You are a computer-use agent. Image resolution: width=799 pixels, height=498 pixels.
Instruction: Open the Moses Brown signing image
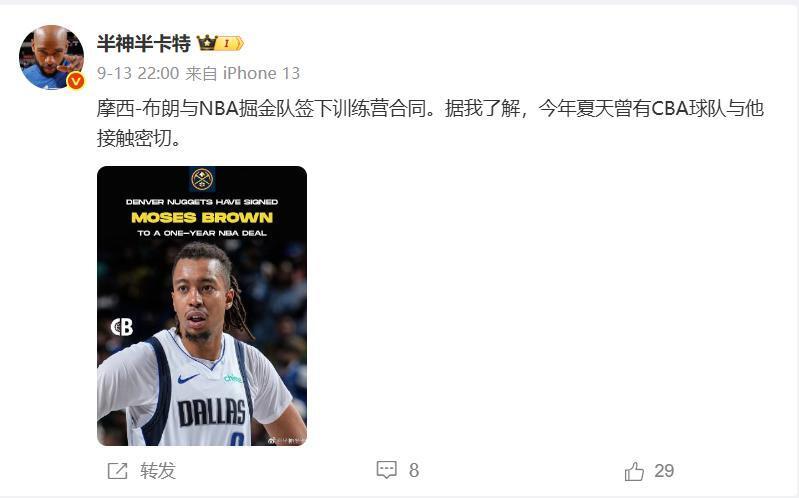point(202,306)
